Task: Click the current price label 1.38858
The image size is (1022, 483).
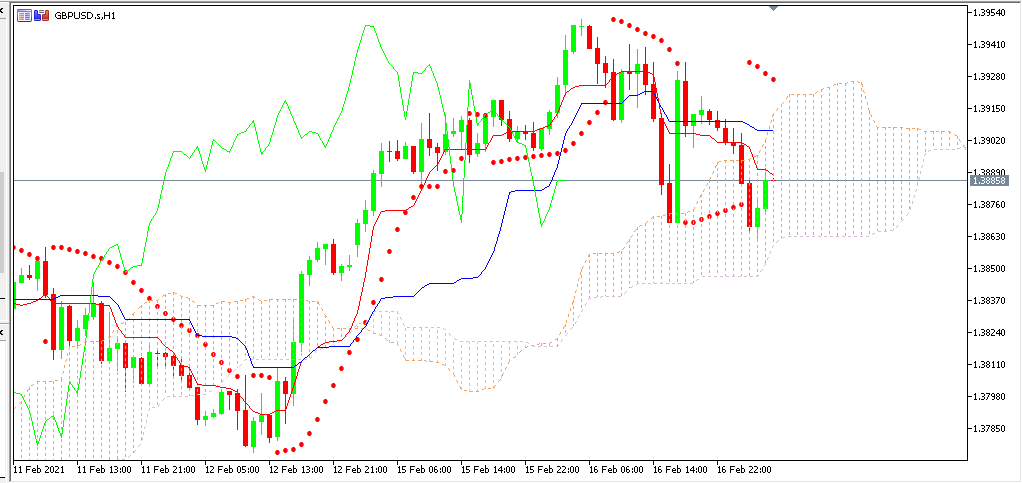Action: pyautogui.click(x=989, y=180)
